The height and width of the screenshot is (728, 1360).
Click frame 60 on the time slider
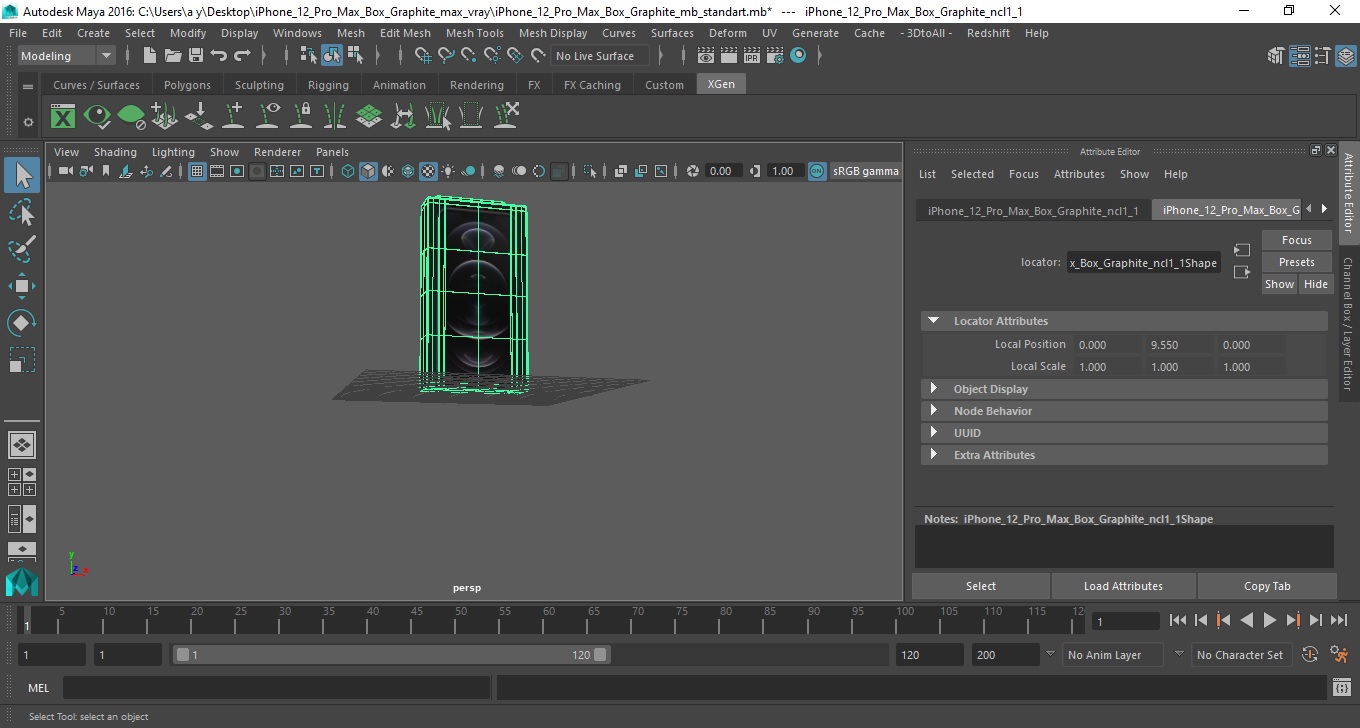[x=549, y=622]
